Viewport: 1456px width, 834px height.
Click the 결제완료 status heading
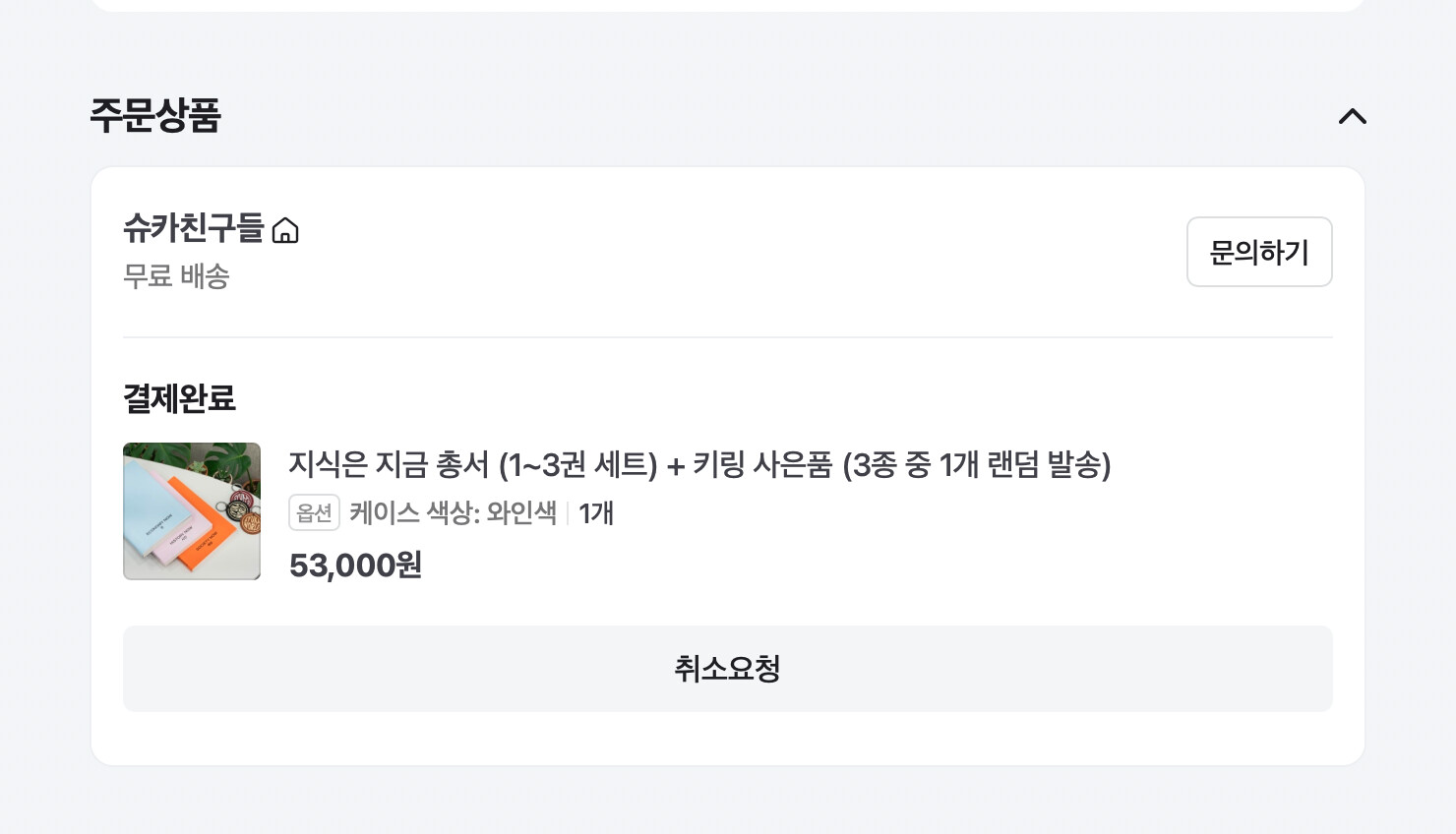pos(179,398)
